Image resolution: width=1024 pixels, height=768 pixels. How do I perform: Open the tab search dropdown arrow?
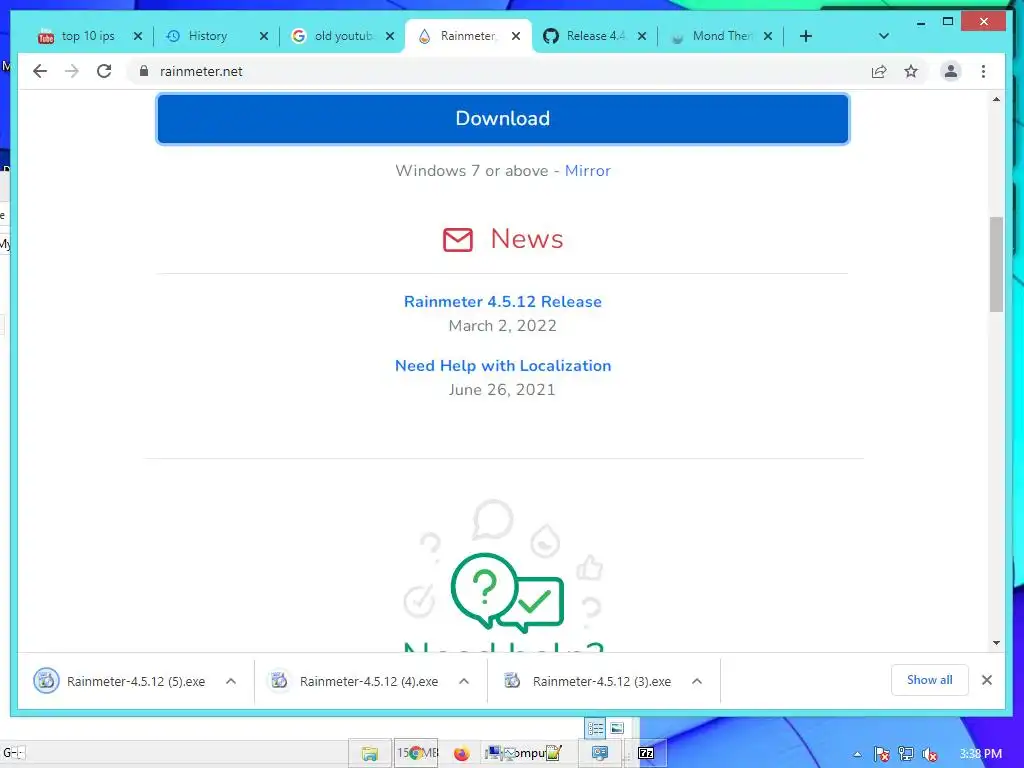[x=884, y=36]
